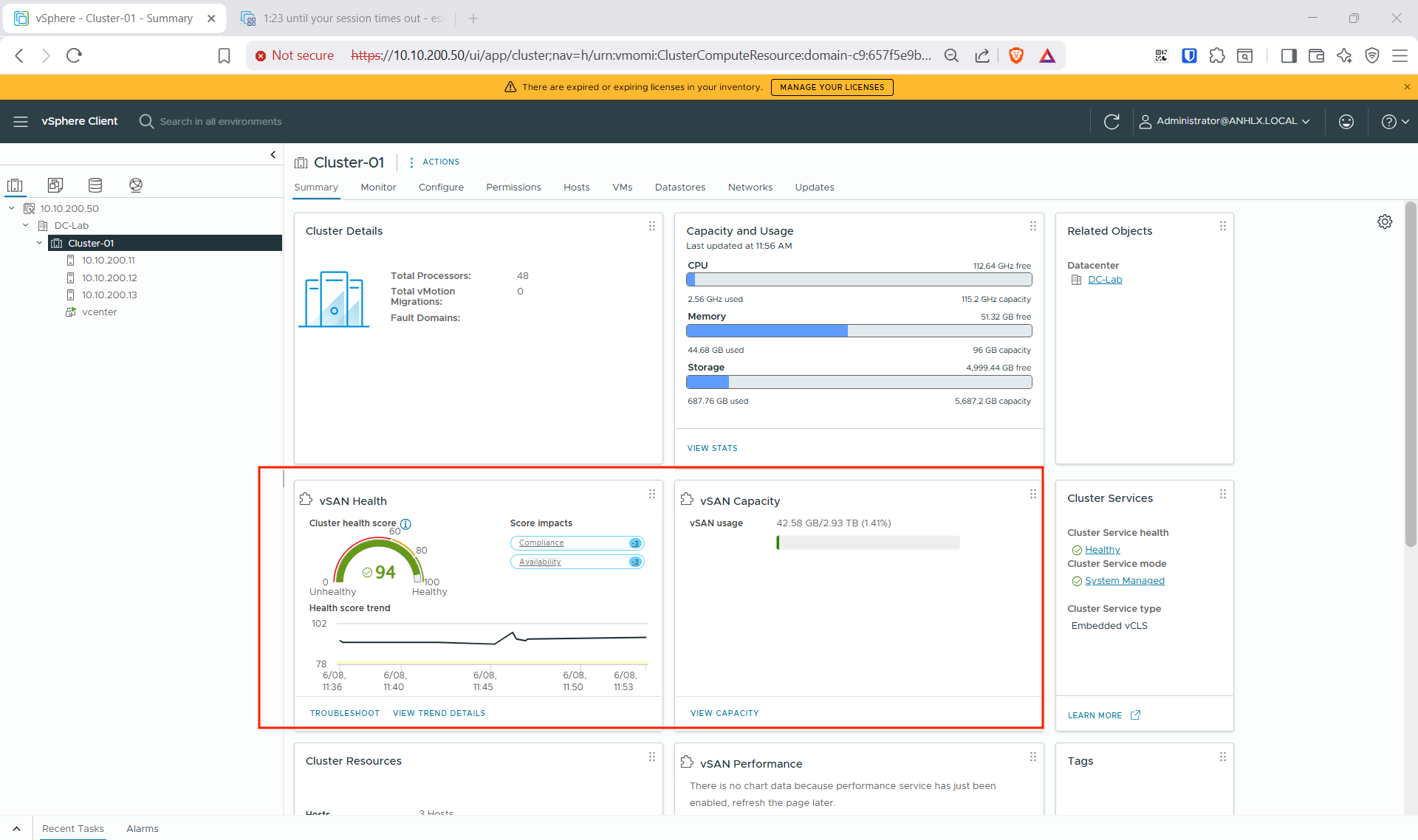Click the search in all environments field

pyautogui.click(x=220, y=121)
